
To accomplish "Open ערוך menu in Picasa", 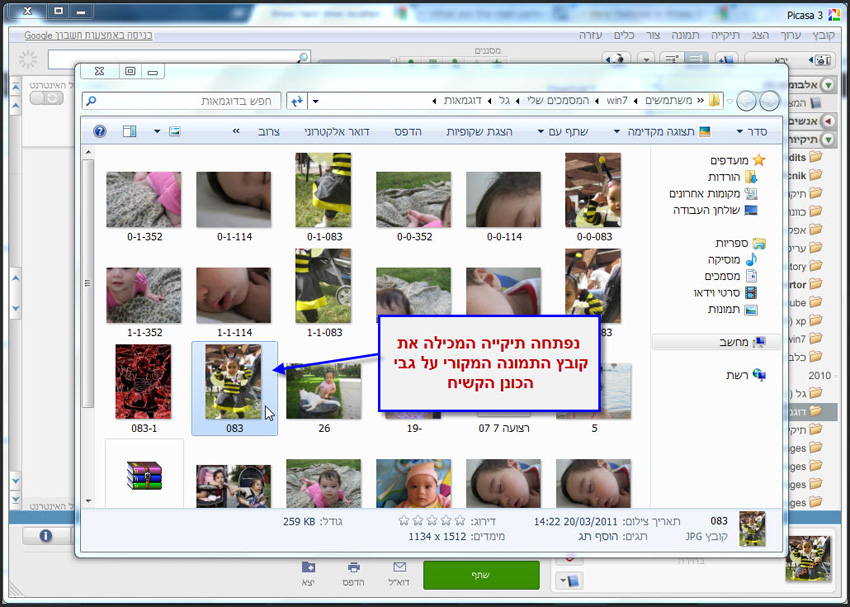I will (790, 35).
